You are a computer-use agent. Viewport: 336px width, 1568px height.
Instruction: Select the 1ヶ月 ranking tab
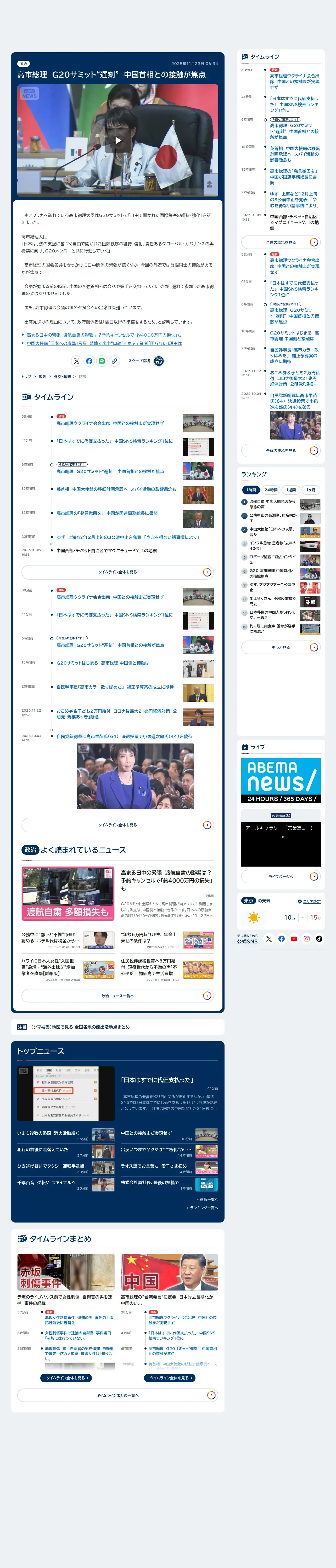(x=311, y=490)
